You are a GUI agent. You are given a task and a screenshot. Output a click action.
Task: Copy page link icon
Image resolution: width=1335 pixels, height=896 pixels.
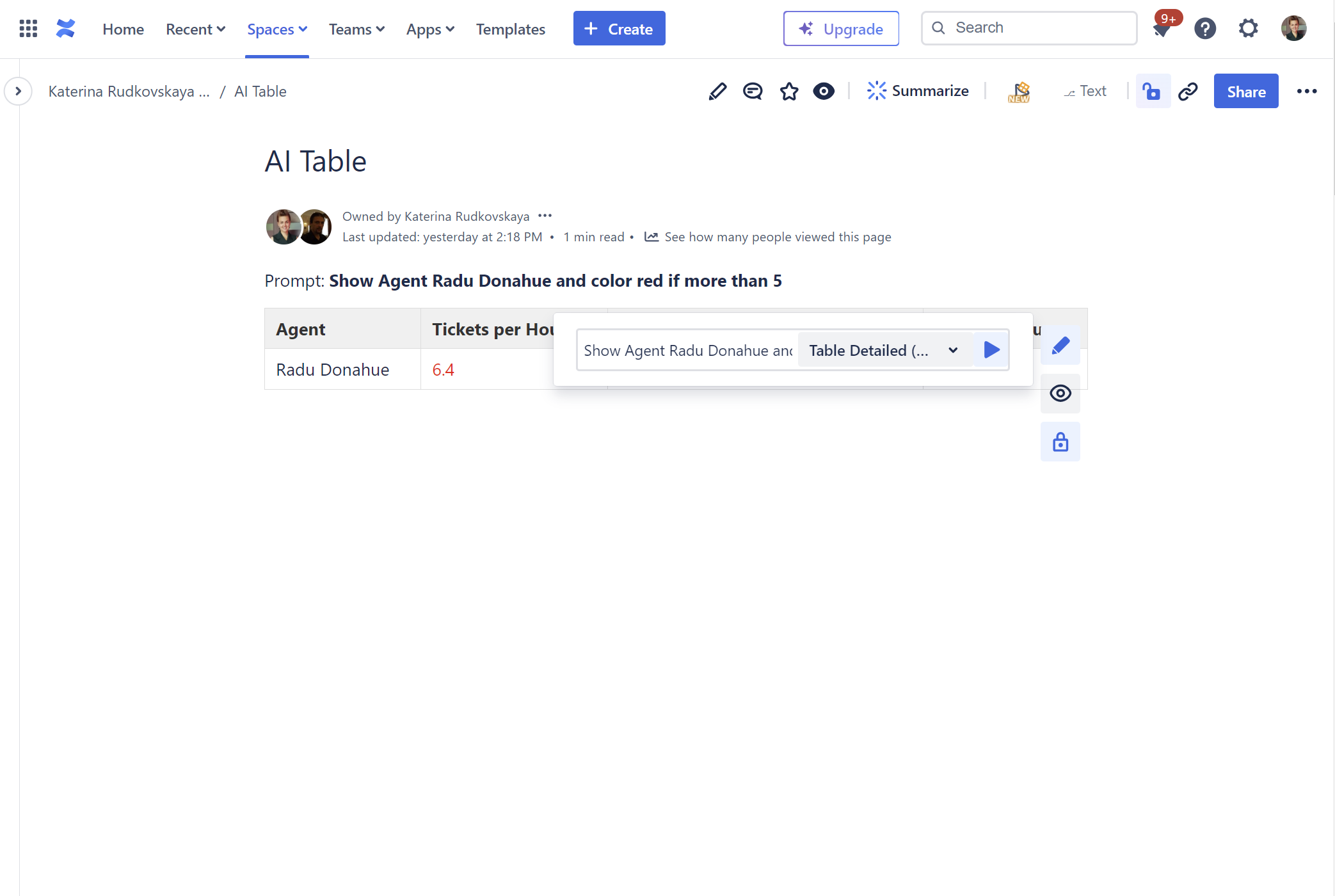tap(1188, 92)
